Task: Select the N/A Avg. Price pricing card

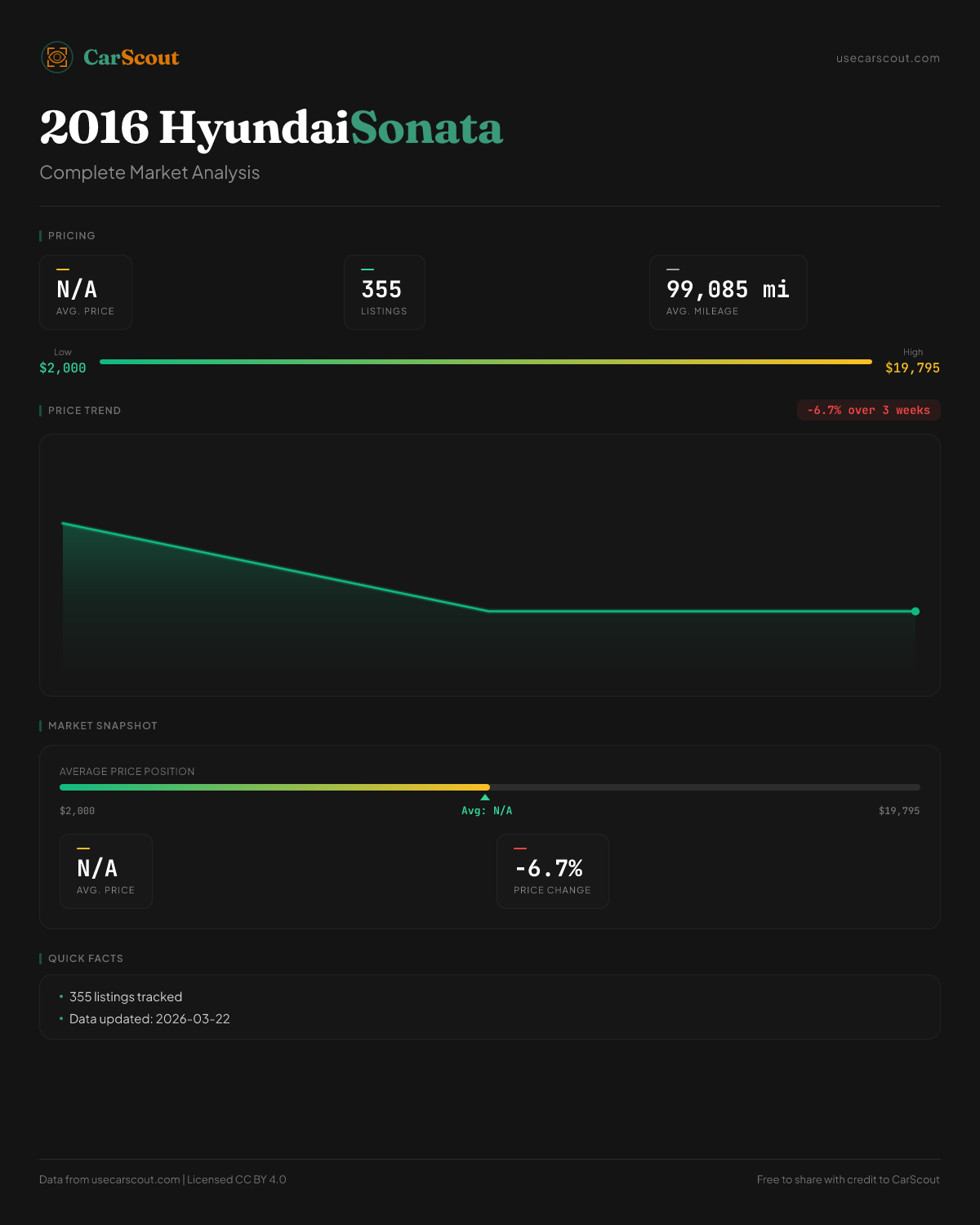Action: (x=86, y=292)
